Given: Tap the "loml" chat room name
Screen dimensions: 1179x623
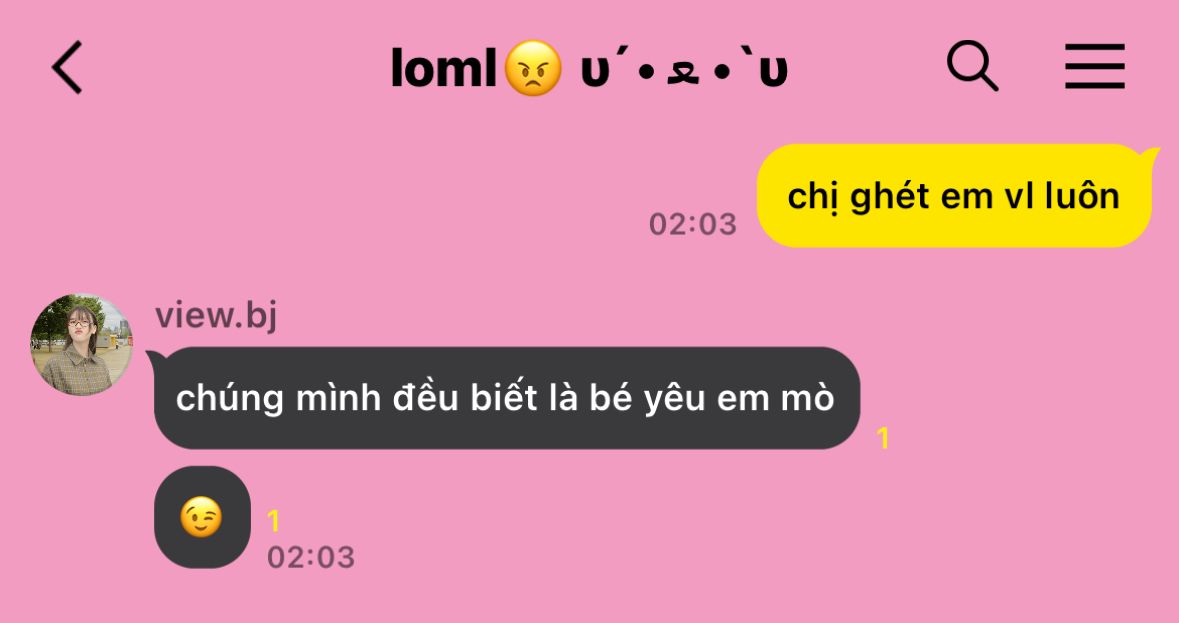Looking at the screenshot, I should click(x=444, y=68).
